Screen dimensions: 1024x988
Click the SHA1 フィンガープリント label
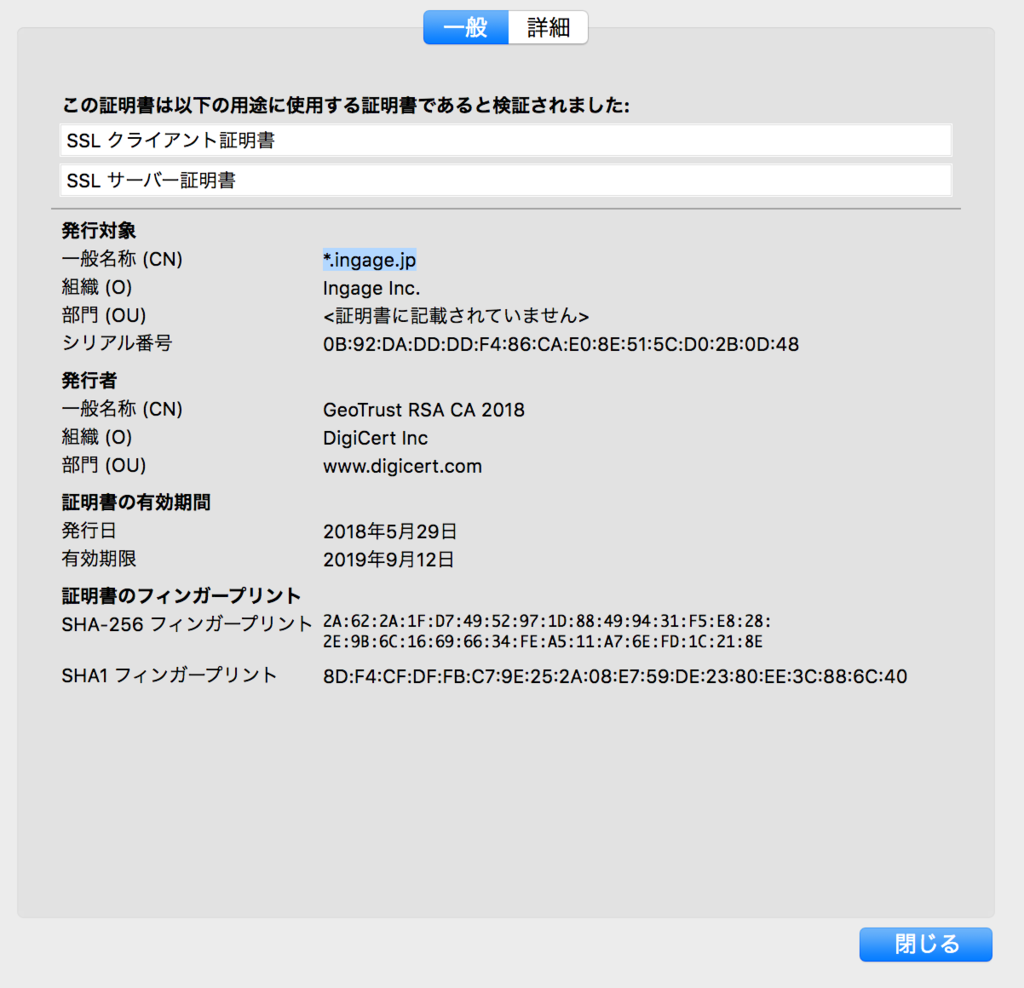tap(169, 675)
